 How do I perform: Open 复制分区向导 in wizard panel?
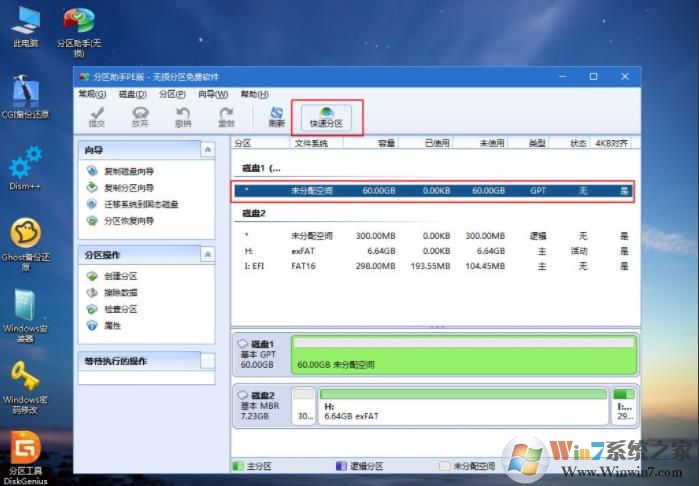129,188
